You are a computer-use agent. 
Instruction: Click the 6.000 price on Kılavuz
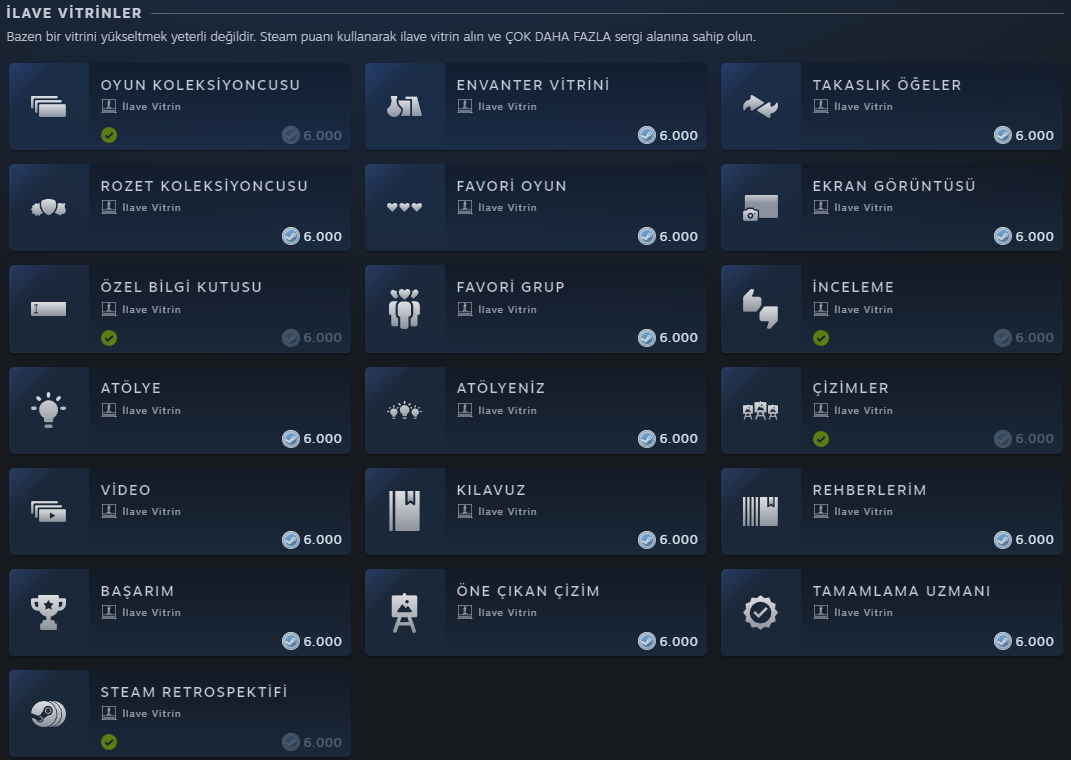[x=678, y=539]
